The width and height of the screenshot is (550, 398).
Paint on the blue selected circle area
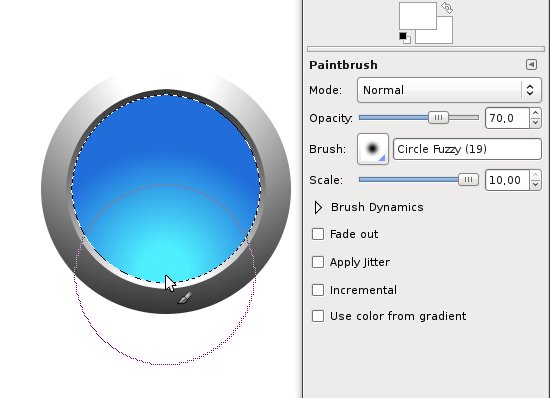click(166, 188)
